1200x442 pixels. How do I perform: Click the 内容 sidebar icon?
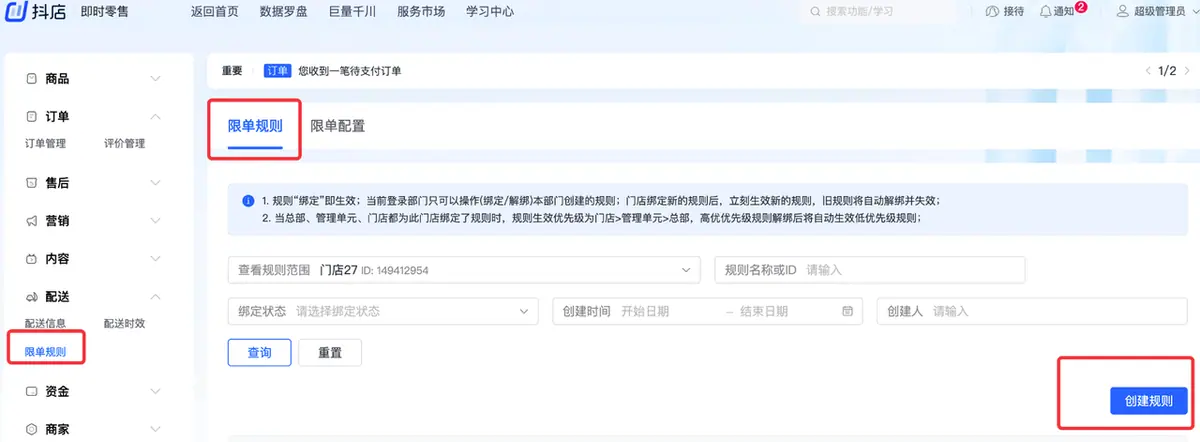pos(32,258)
